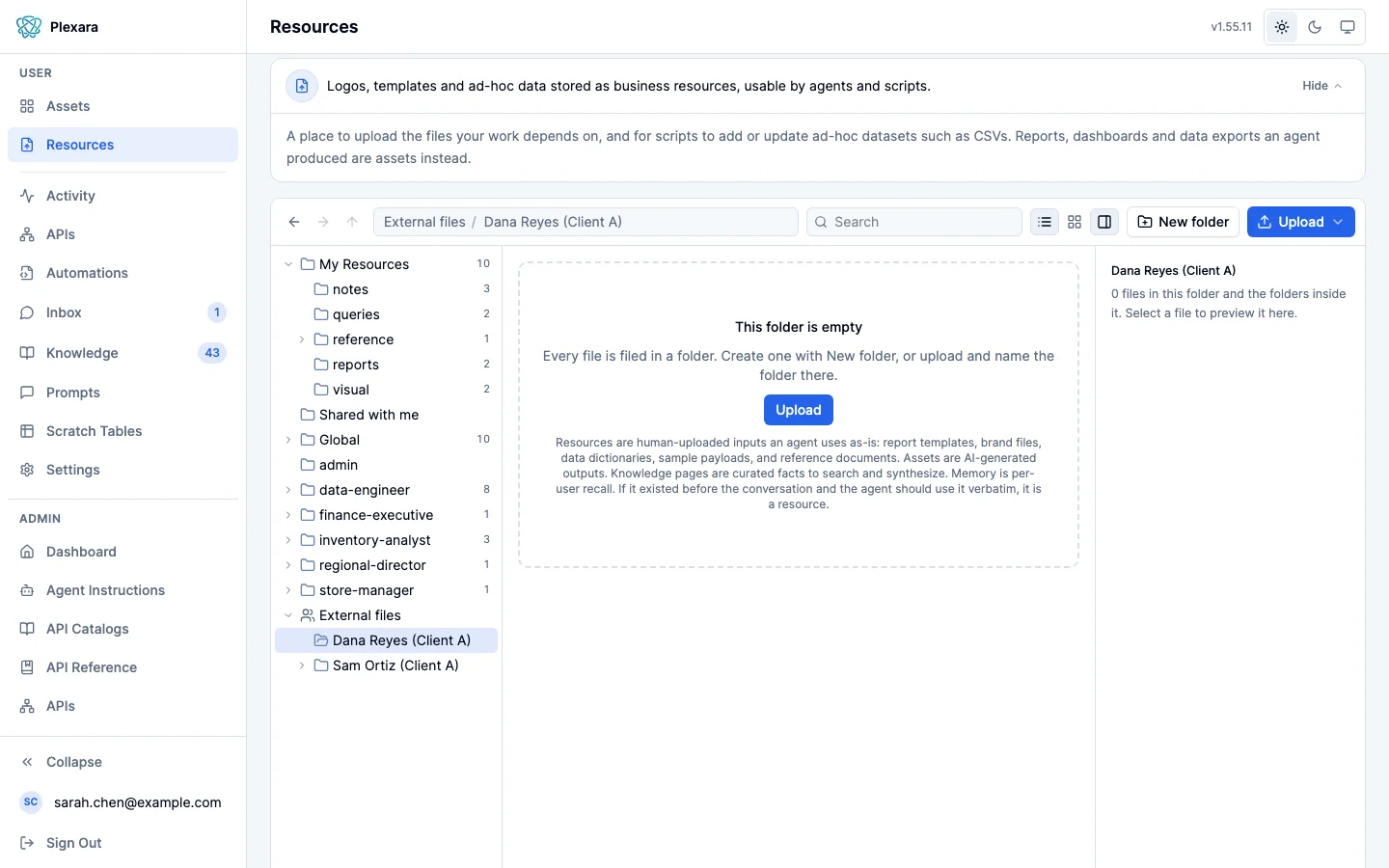Click the Scratch Tables grid icon
The image size is (1389, 868).
click(x=27, y=431)
